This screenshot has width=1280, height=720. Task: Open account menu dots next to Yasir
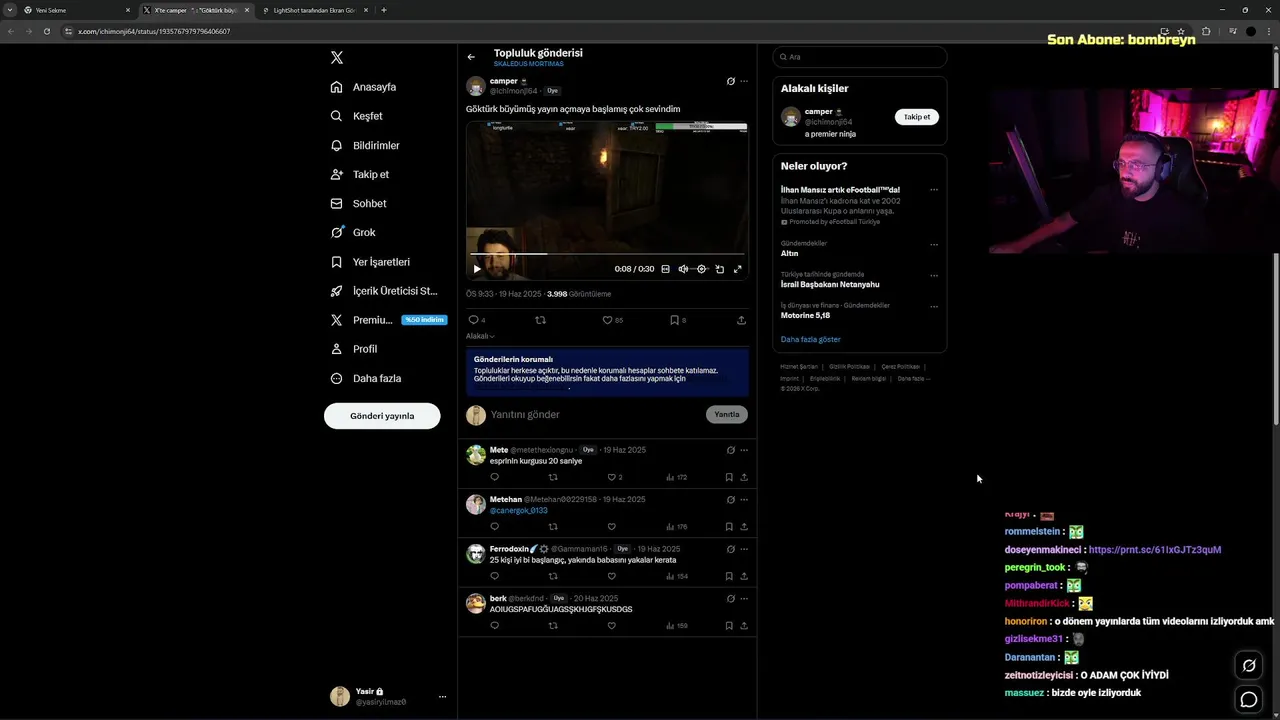point(442,697)
